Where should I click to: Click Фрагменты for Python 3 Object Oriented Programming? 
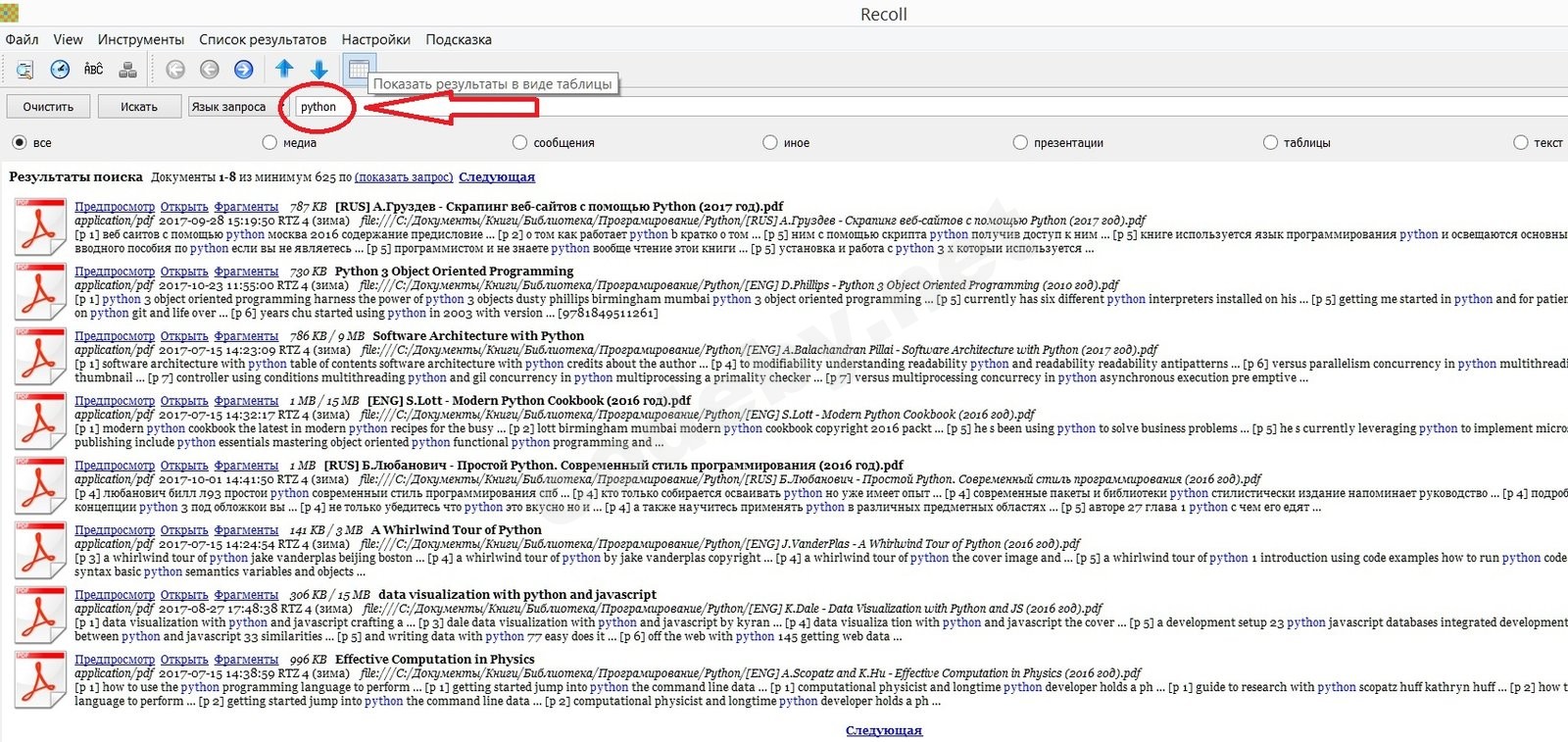pyautogui.click(x=246, y=272)
